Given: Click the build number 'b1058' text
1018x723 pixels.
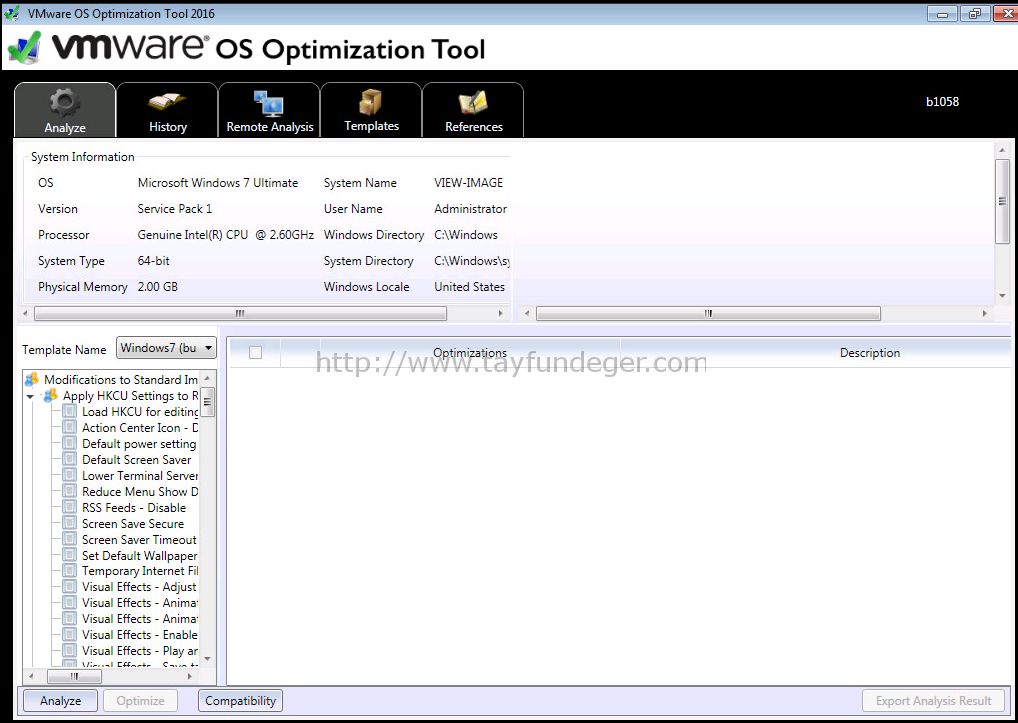Looking at the screenshot, I should point(942,101).
